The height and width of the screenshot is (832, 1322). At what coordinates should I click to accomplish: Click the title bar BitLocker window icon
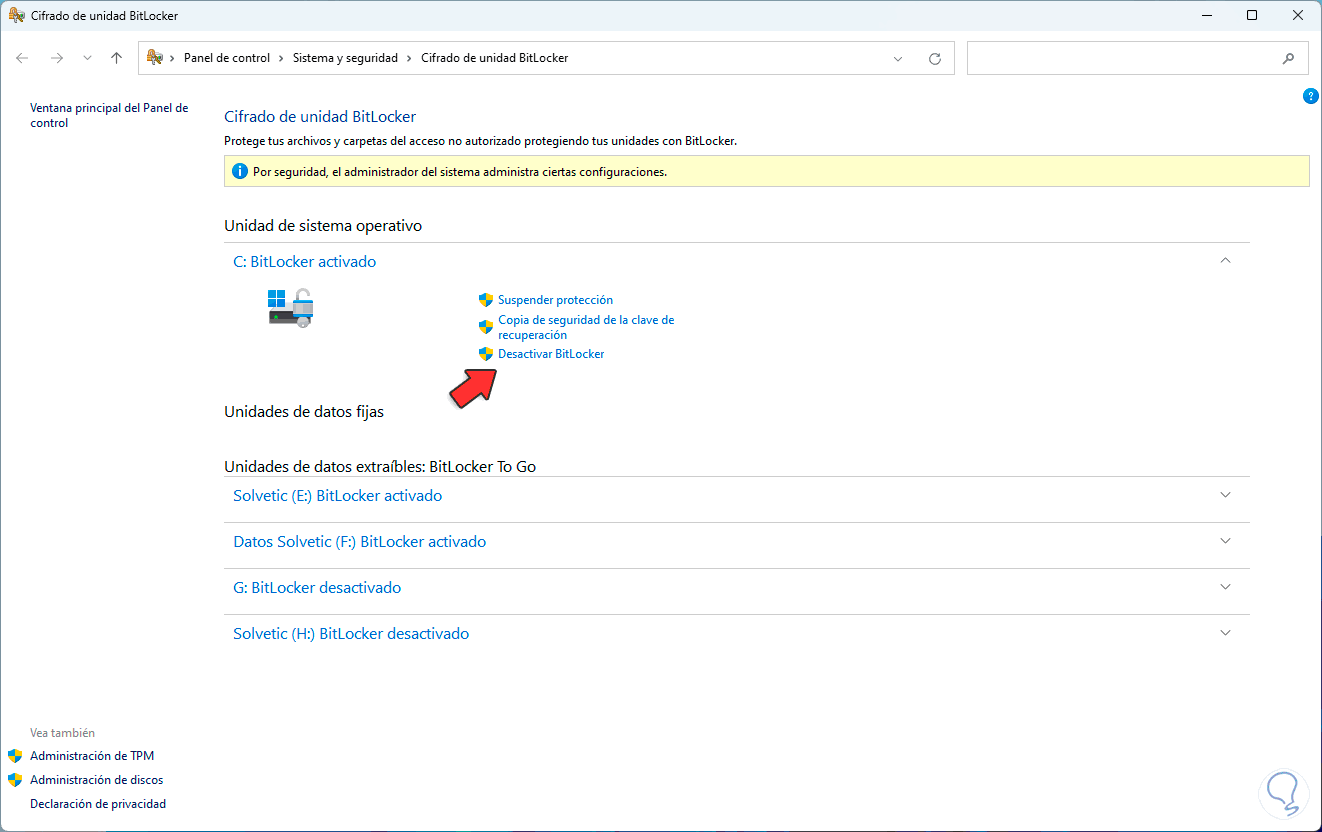click(16, 16)
